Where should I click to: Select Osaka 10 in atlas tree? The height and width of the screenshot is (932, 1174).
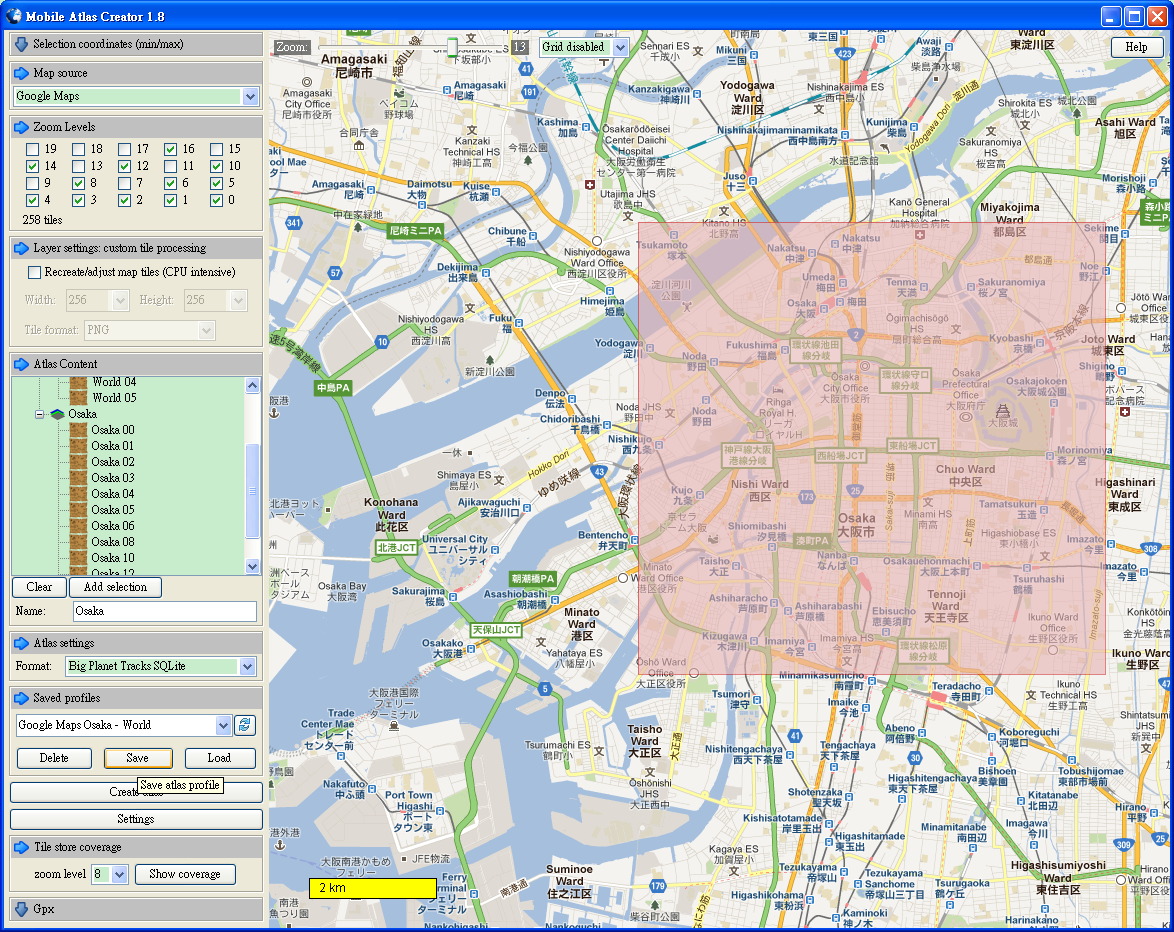click(x=113, y=558)
